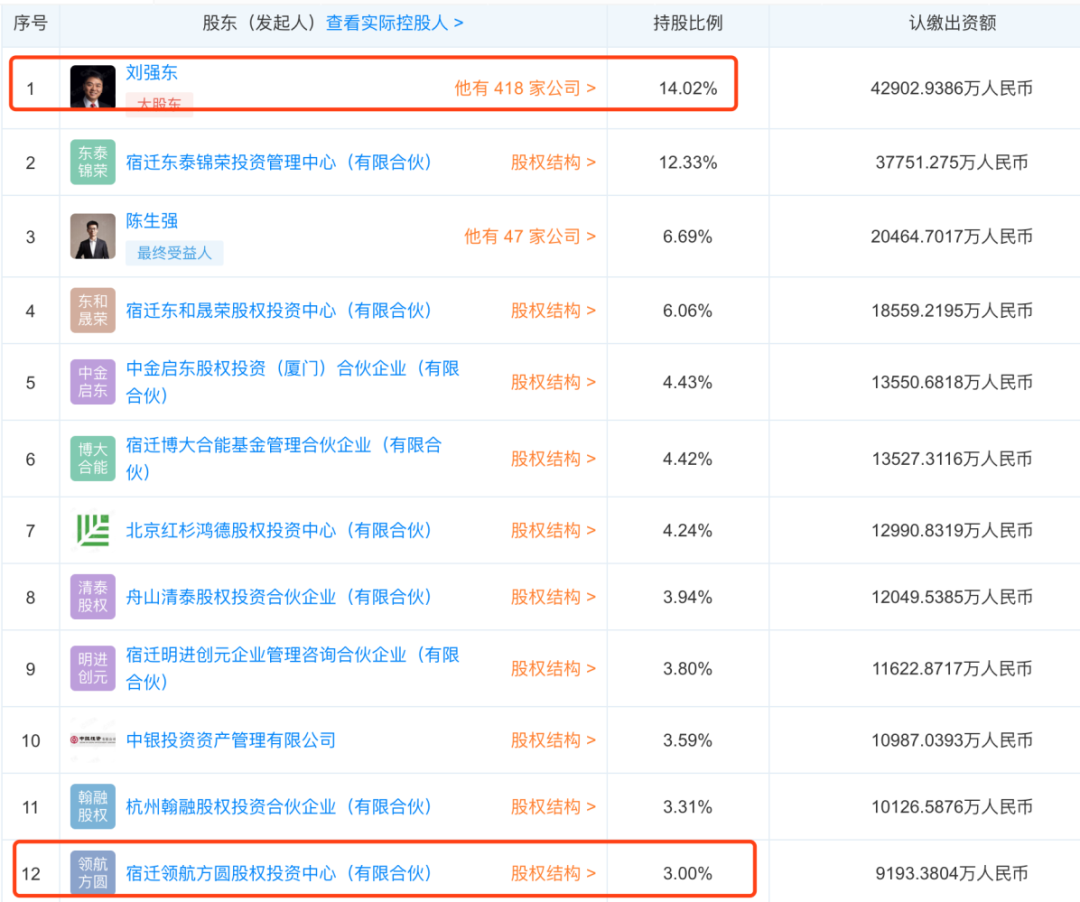
Task: Open 股权结构 for 宿迁东泰锦荣投资管理中心
Action: (553, 162)
